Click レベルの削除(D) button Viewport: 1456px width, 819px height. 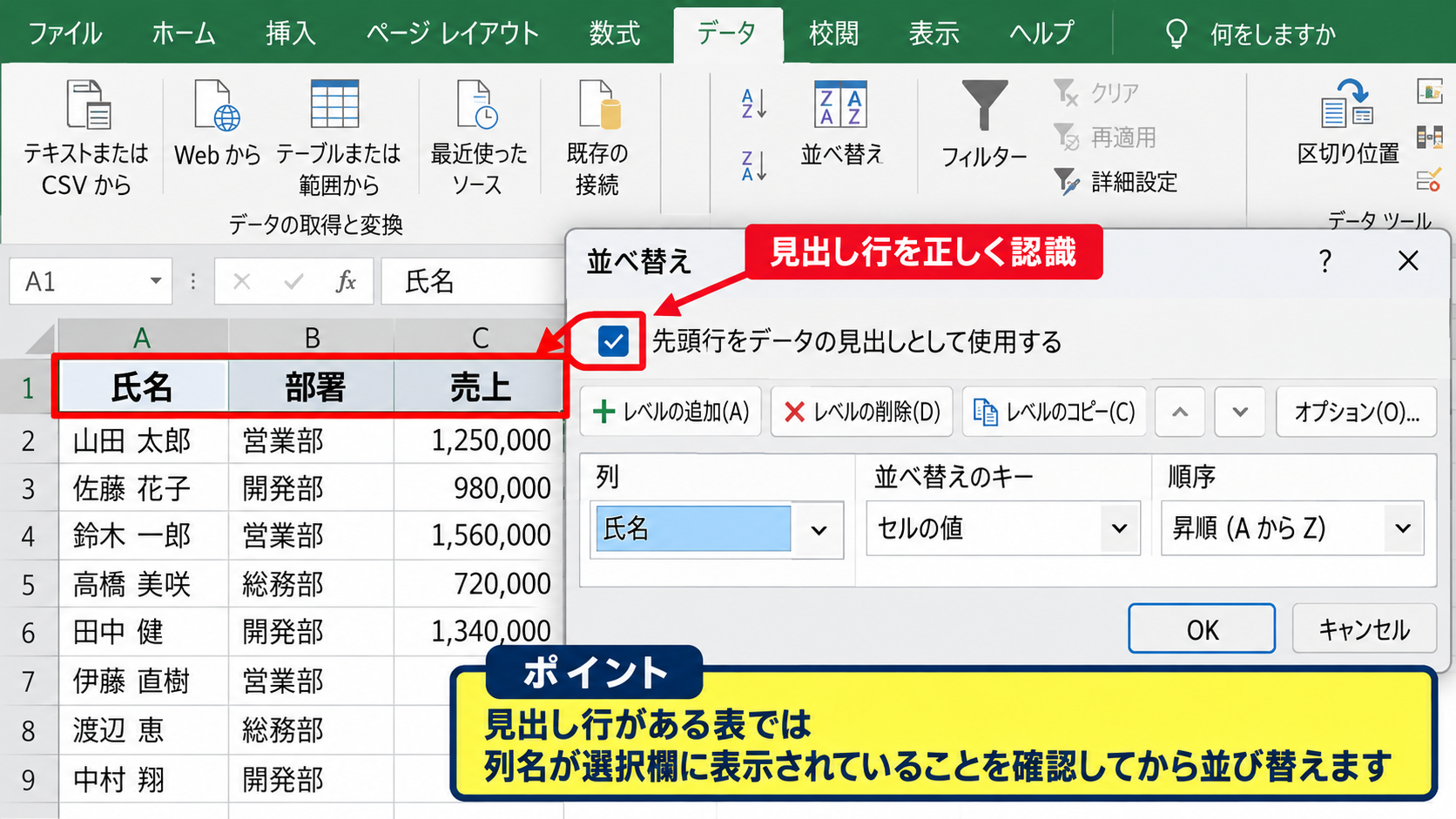pos(862,412)
